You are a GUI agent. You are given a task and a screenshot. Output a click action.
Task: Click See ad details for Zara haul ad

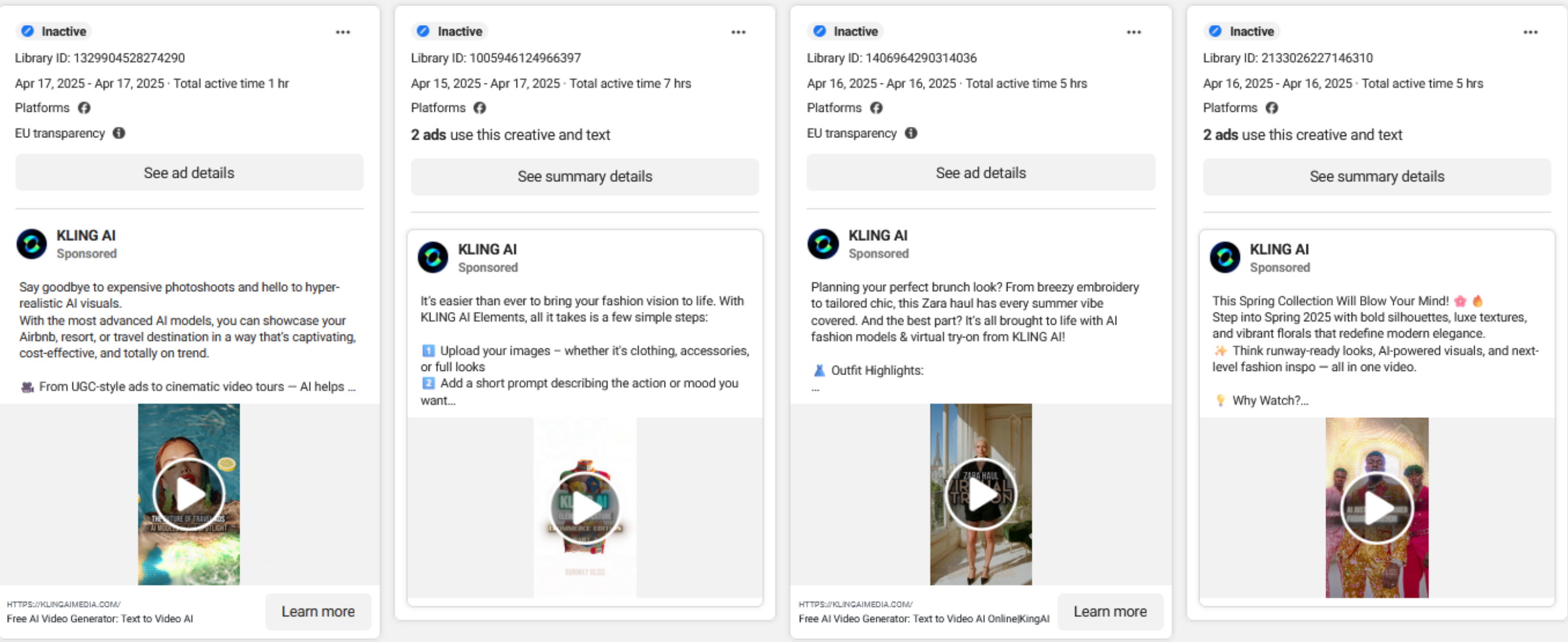[981, 173]
